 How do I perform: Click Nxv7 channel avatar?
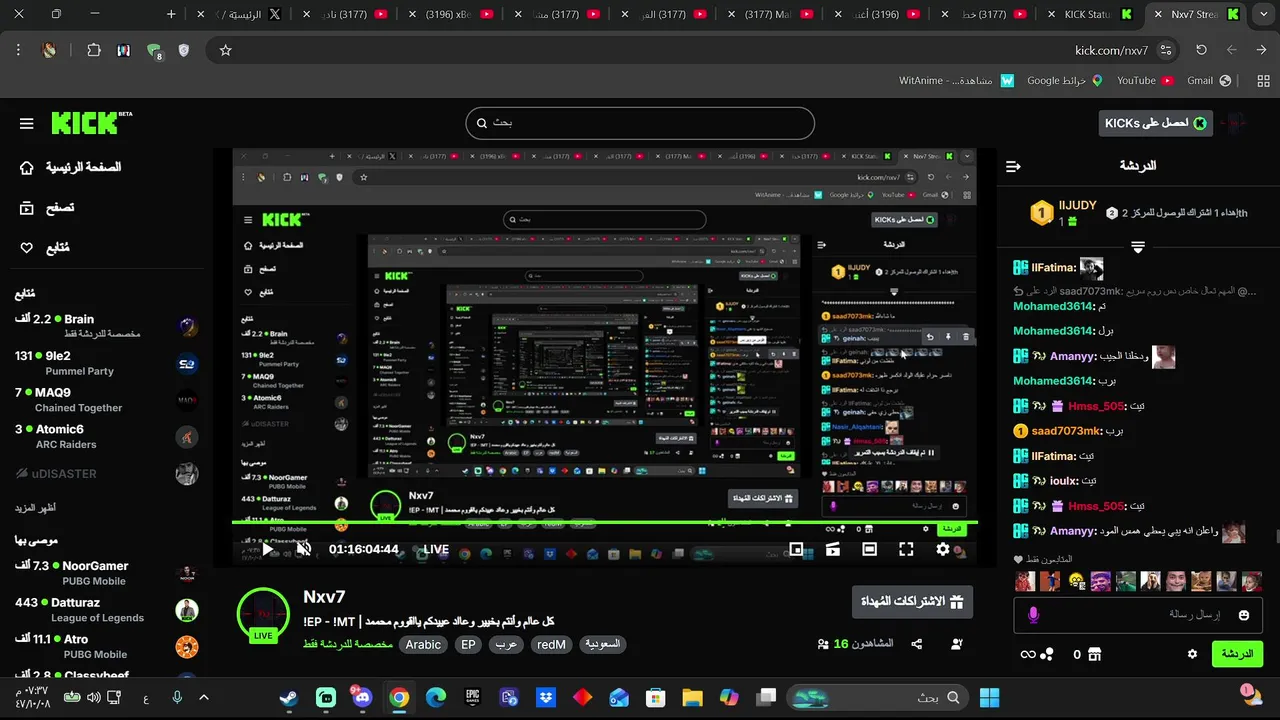(x=263, y=614)
